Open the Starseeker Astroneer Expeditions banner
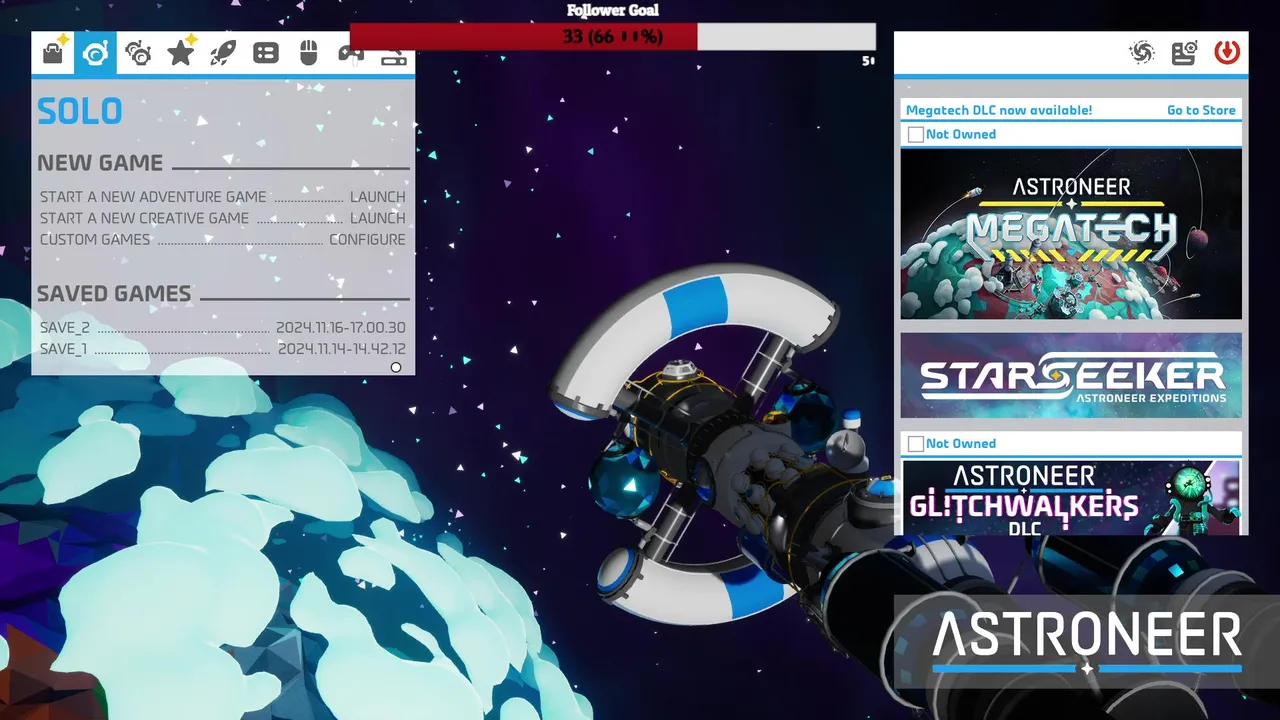 click(1071, 375)
